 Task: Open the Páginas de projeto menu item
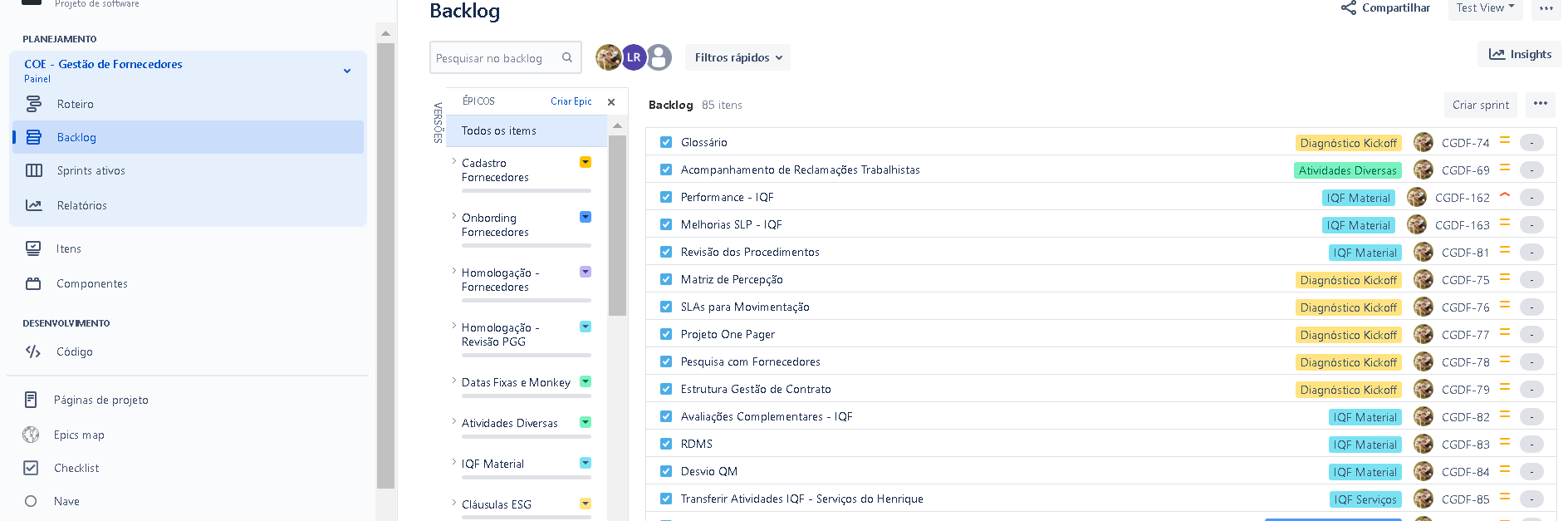click(100, 400)
